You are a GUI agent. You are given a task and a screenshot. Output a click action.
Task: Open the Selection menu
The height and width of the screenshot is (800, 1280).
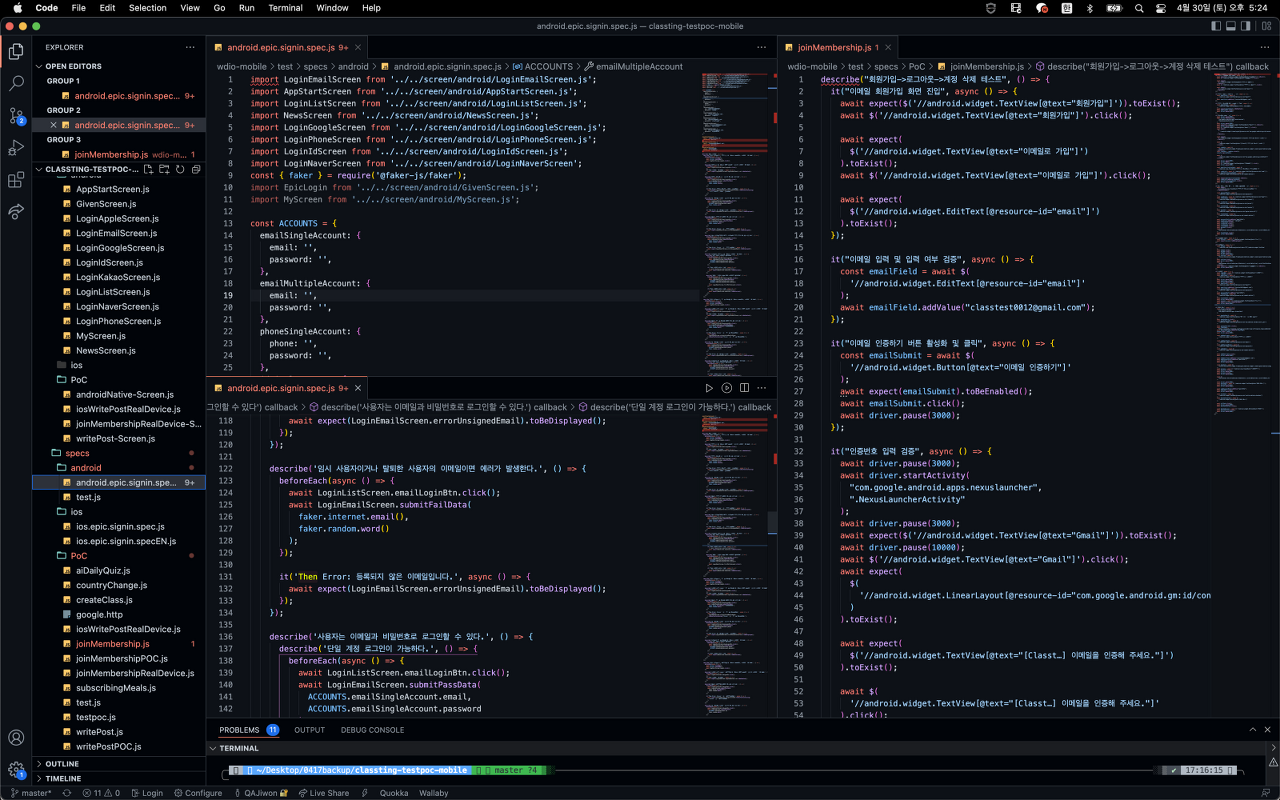click(147, 8)
